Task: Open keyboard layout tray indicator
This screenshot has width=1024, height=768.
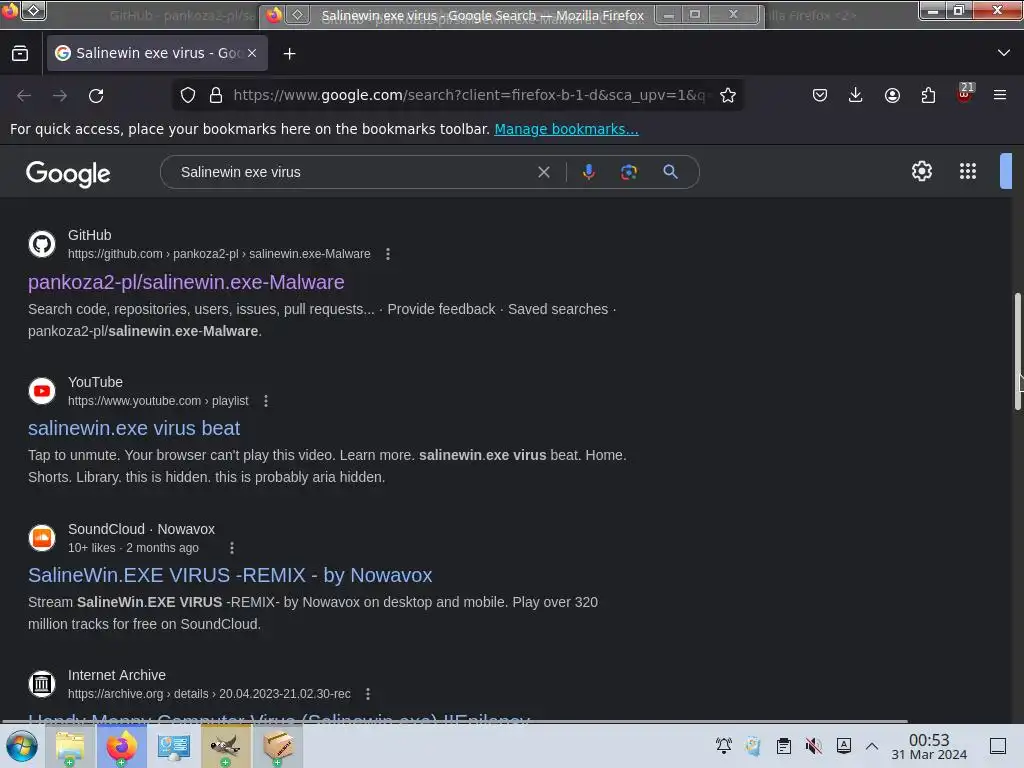Action: click(x=844, y=746)
